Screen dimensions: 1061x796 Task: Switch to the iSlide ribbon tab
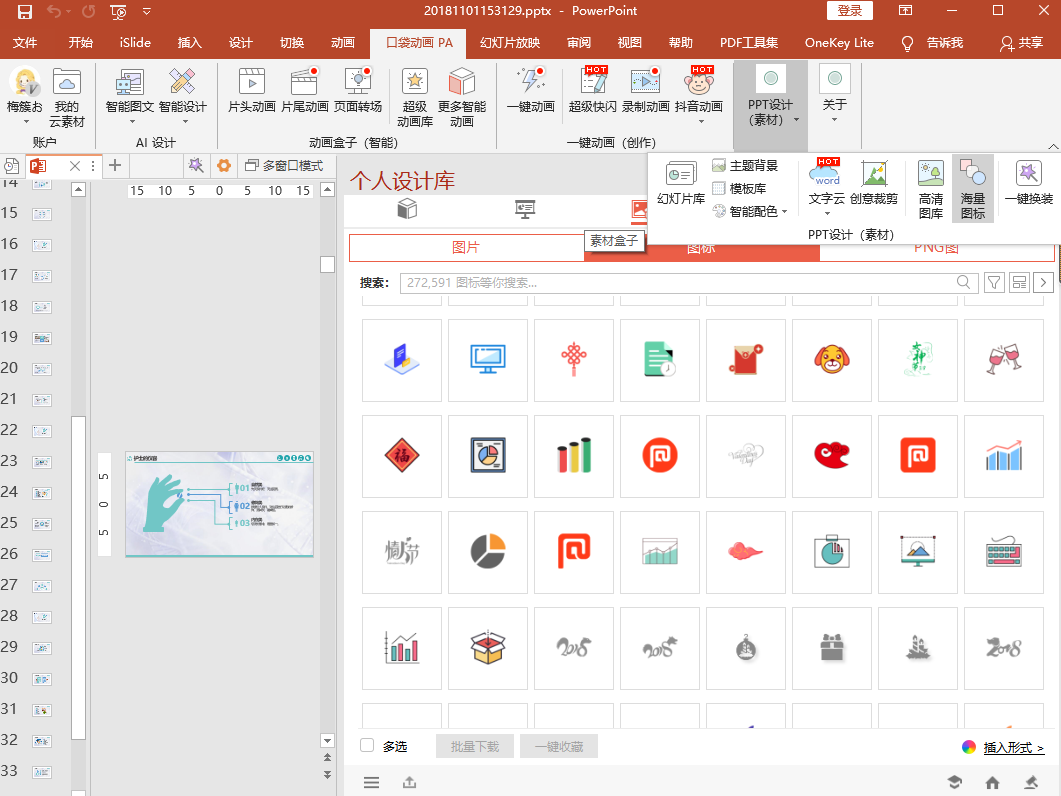135,43
